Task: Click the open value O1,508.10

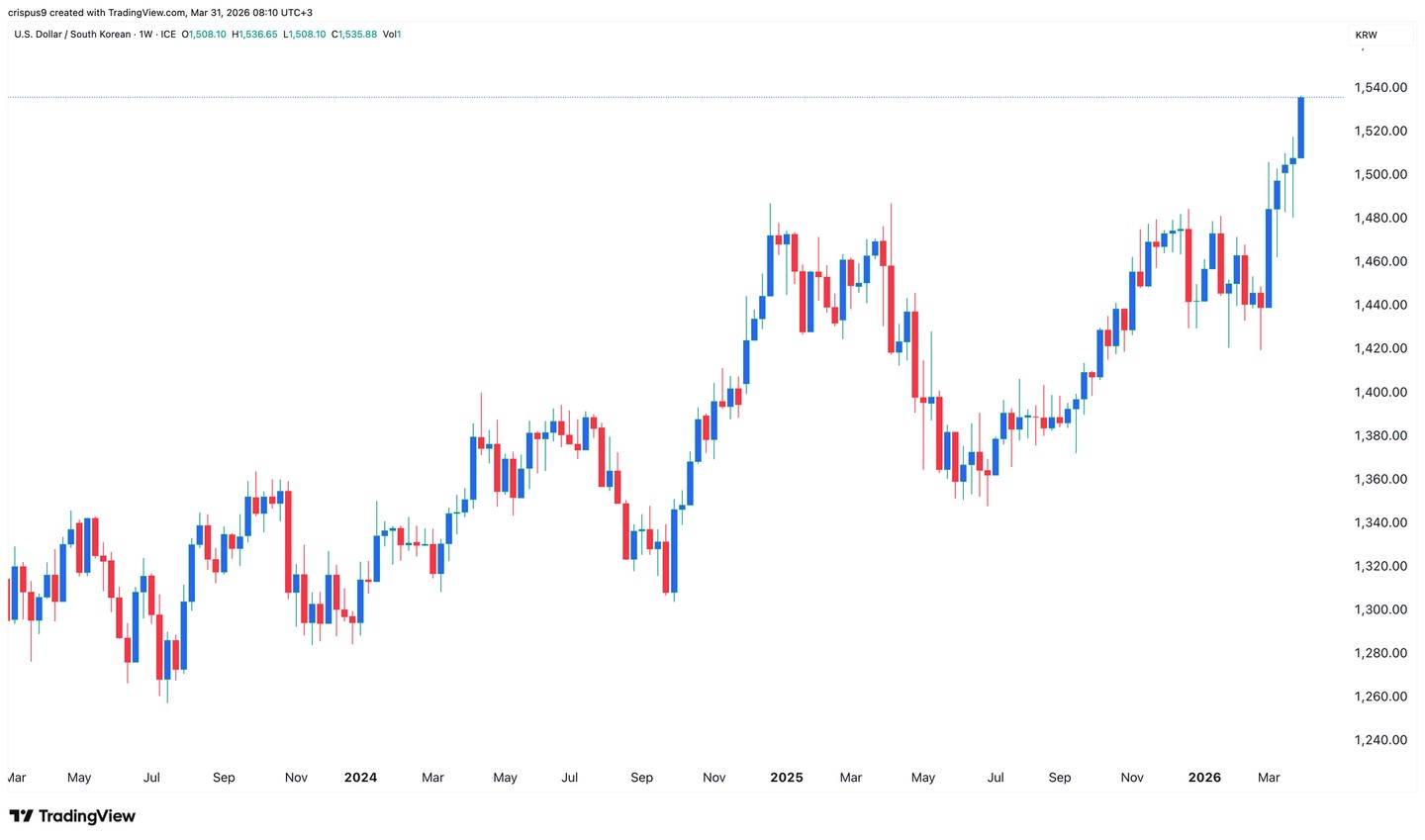Action: 204,35
